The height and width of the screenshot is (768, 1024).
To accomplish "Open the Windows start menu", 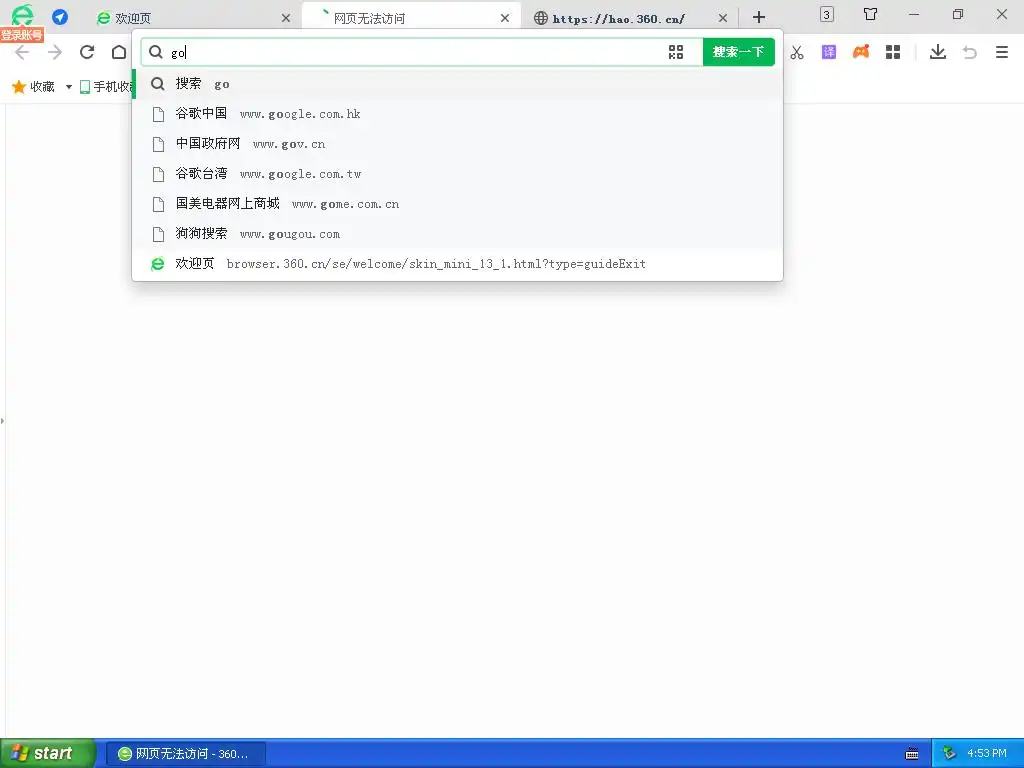I will tap(47, 753).
